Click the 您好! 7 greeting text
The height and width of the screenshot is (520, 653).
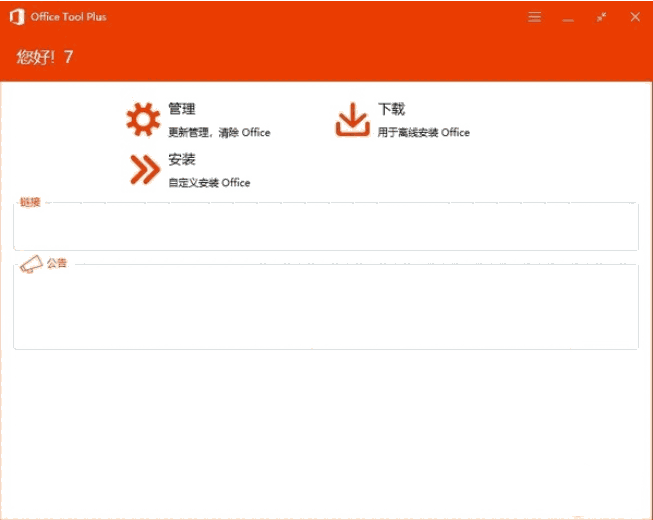coord(45,57)
